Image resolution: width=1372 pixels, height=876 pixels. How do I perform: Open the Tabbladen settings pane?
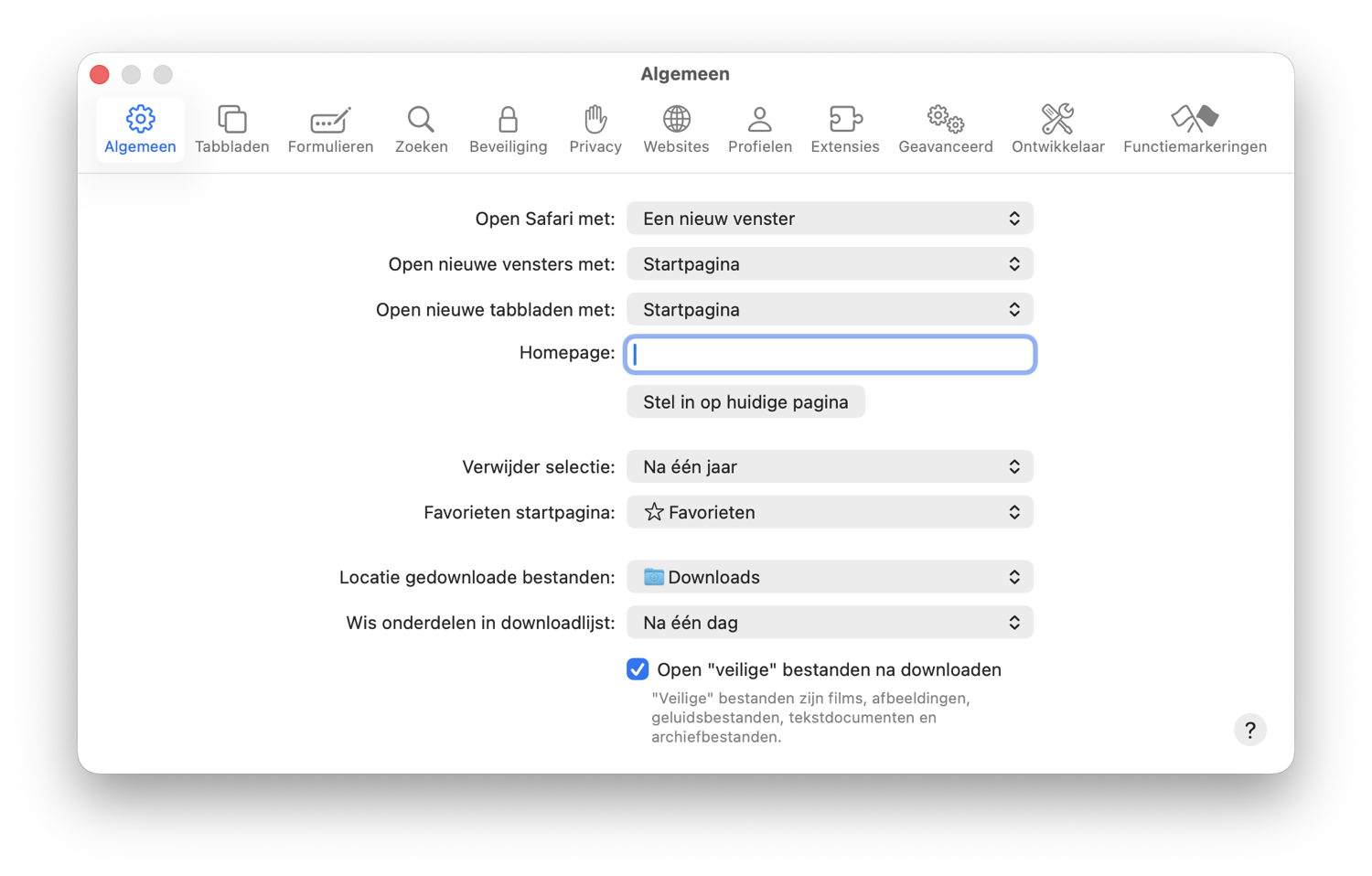coord(231,129)
